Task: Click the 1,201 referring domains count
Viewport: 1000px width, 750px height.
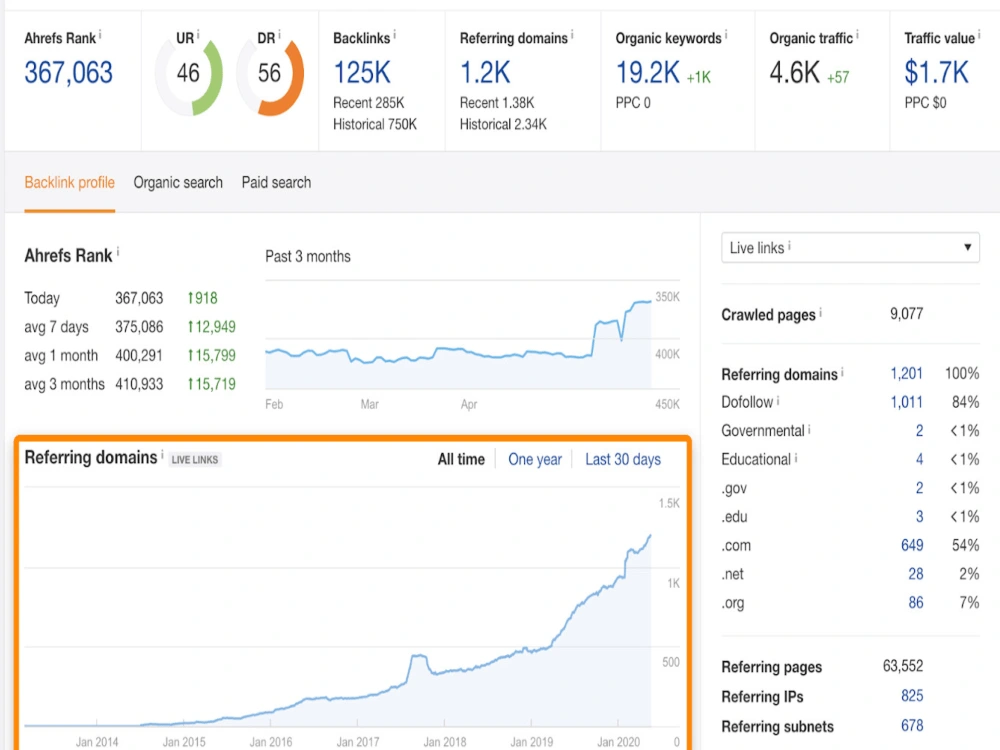Action: pos(906,373)
